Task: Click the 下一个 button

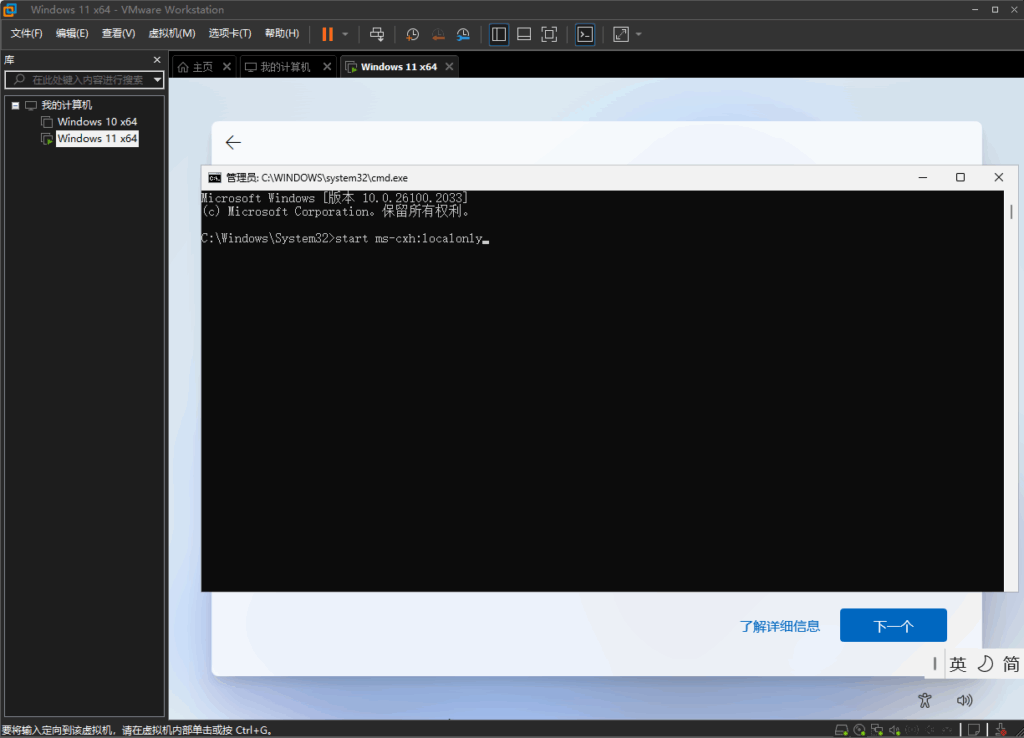Action: (893, 625)
